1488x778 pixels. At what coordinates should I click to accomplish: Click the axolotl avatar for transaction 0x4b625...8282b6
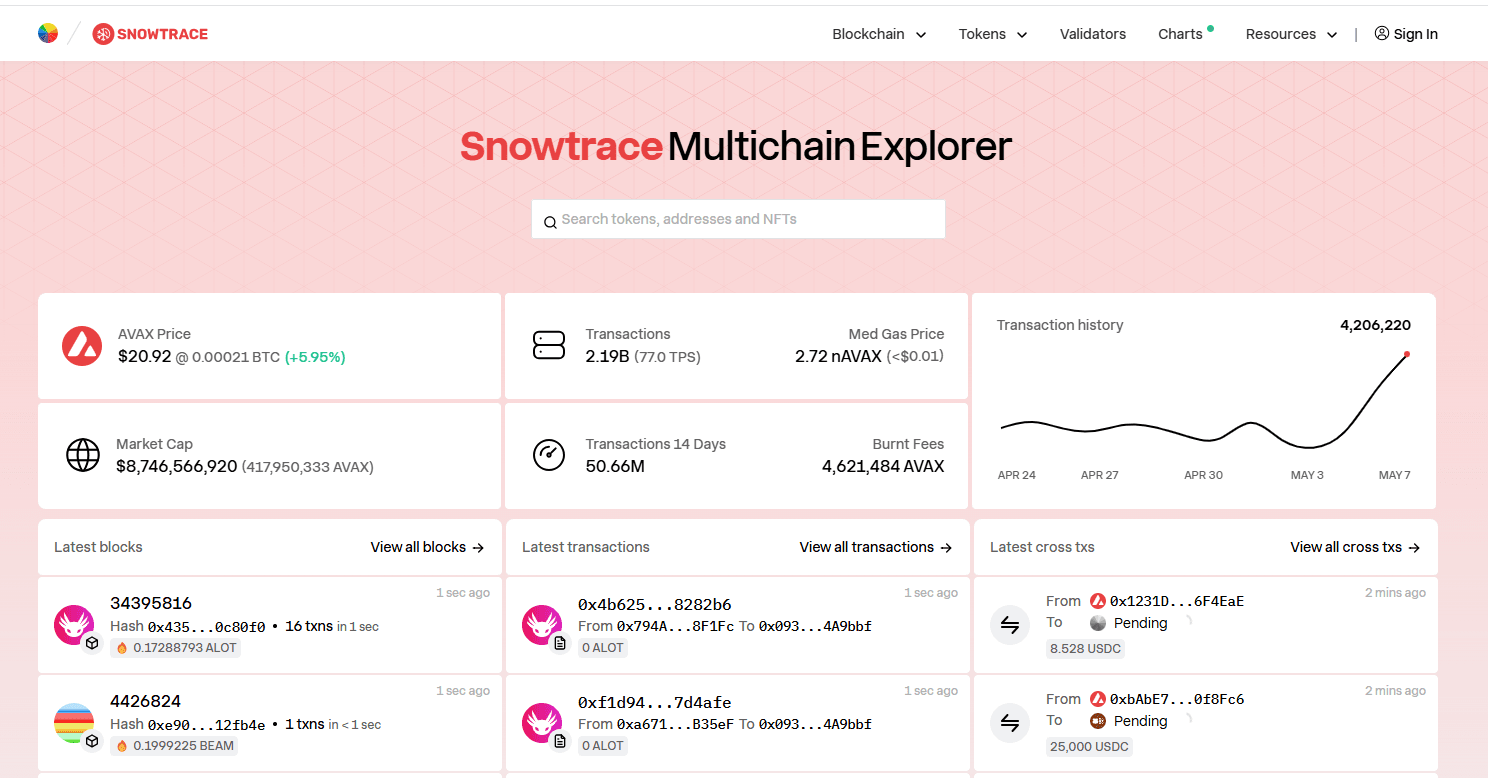click(542, 624)
